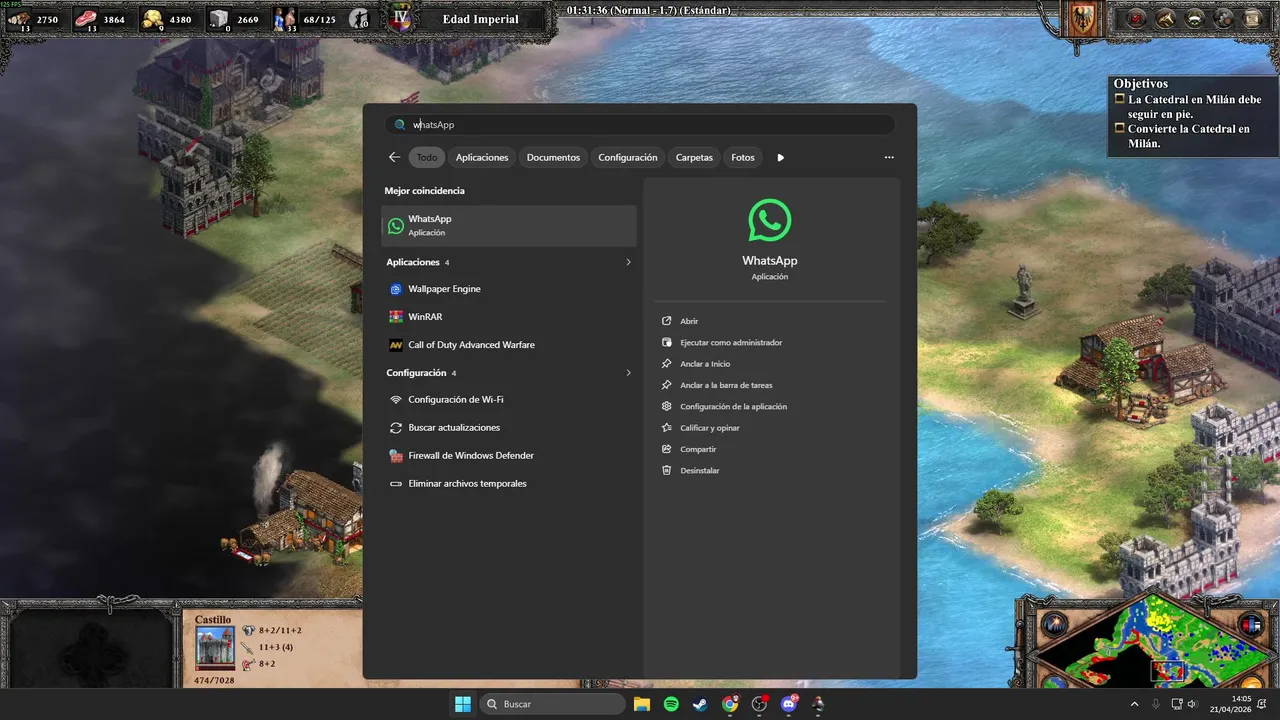Open WinRAR from search results
1280x720 pixels.
(x=509, y=317)
